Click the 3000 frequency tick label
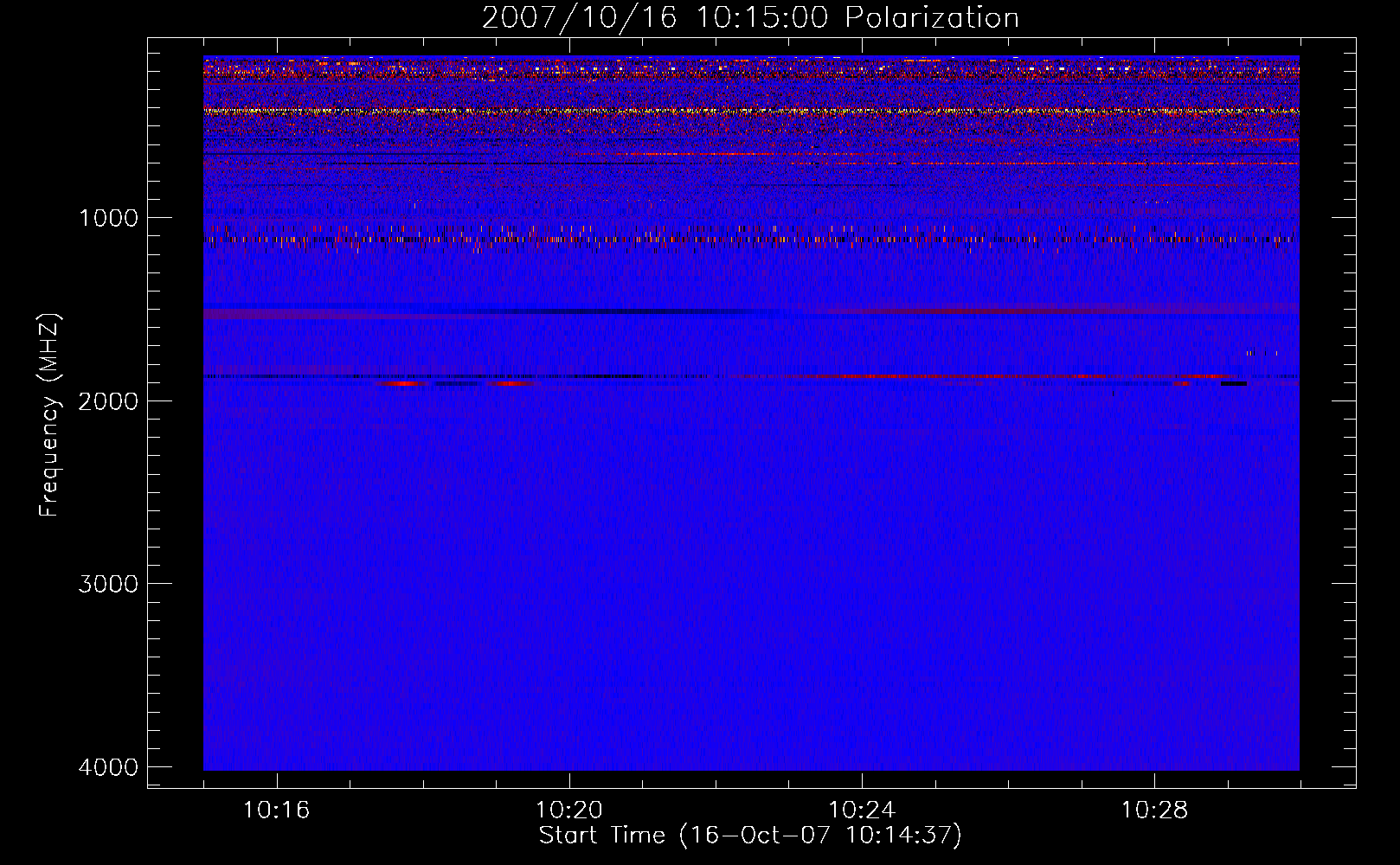Image resolution: width=1400 pixels, height=865 pixels. pyautogui.click(x=108, y=584)
